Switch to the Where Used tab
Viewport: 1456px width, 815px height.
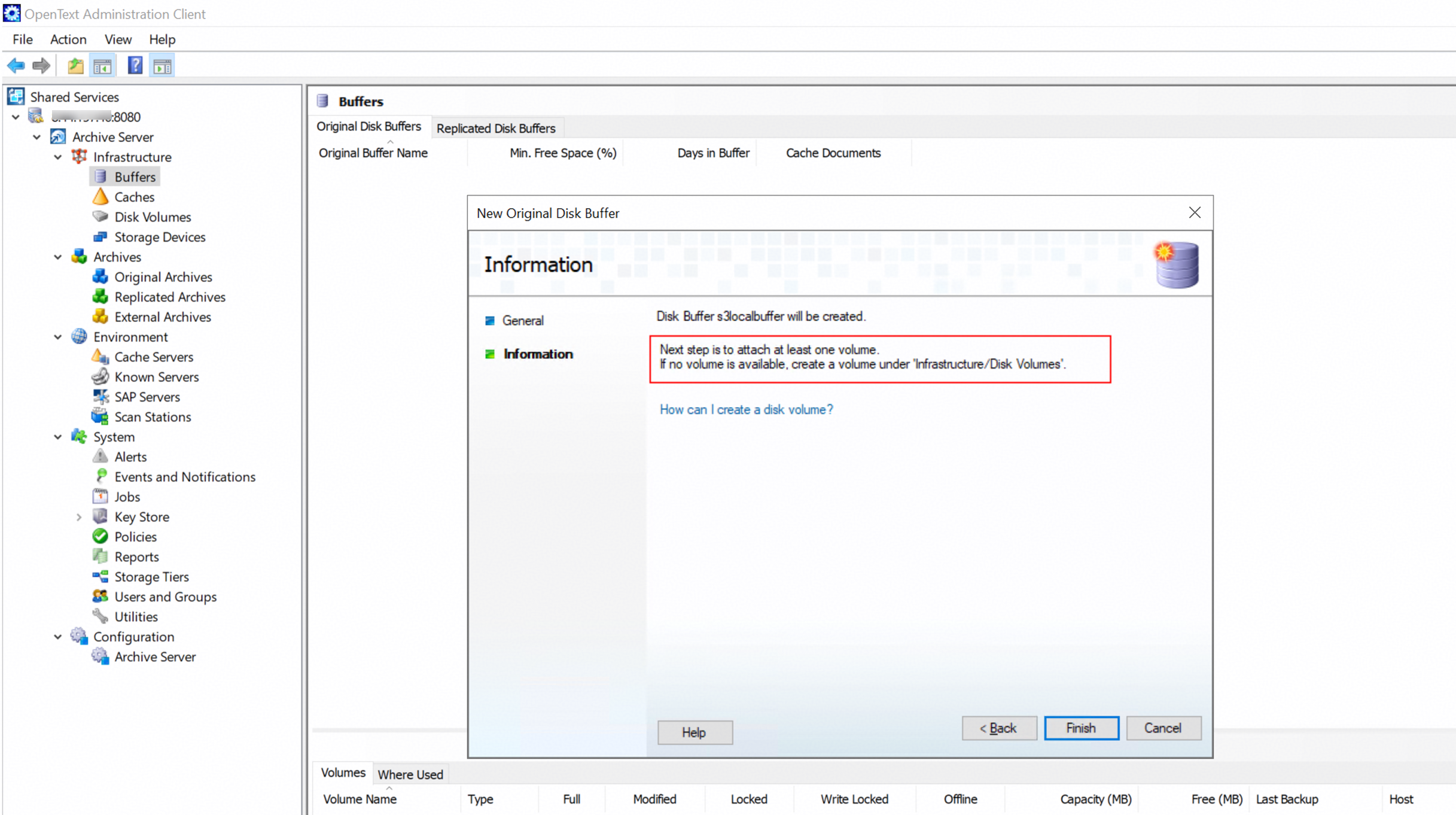pyautogui.click(x=410, y=774)
